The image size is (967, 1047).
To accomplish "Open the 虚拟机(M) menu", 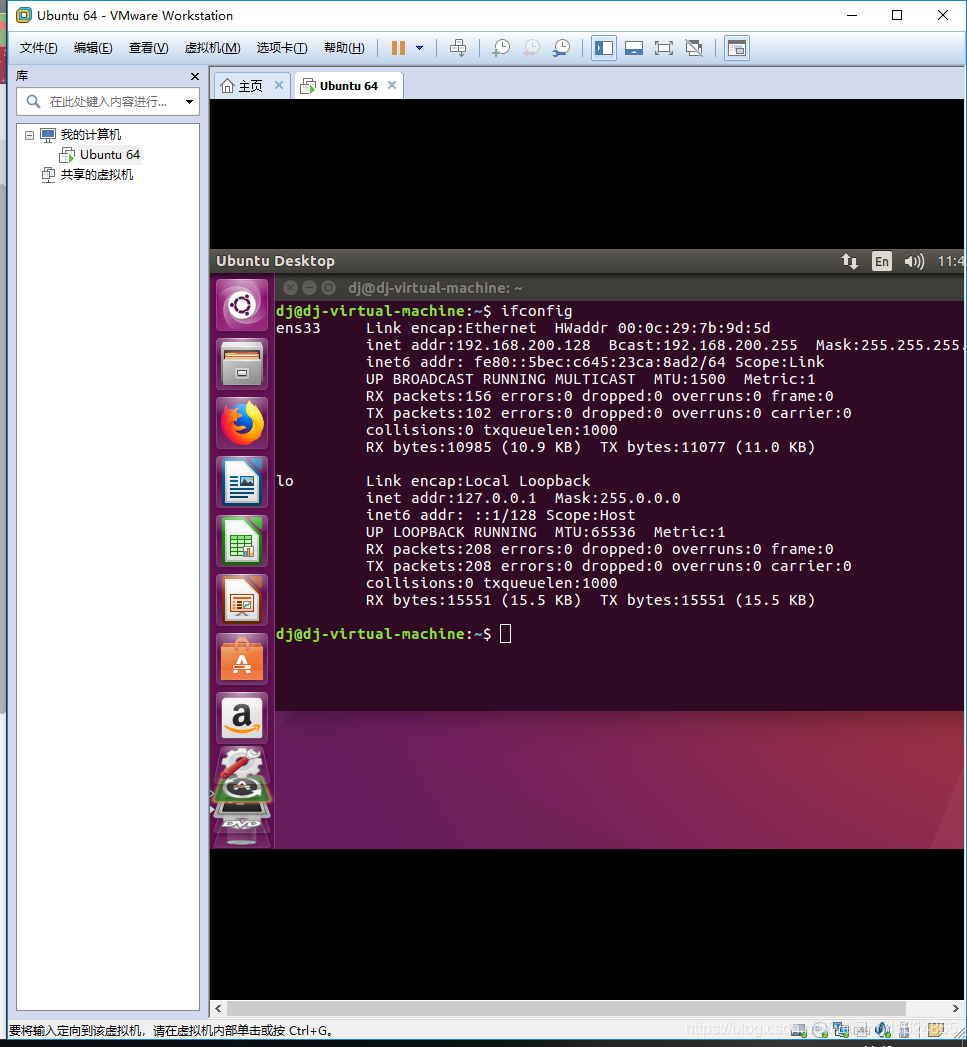I will [212, 48].
